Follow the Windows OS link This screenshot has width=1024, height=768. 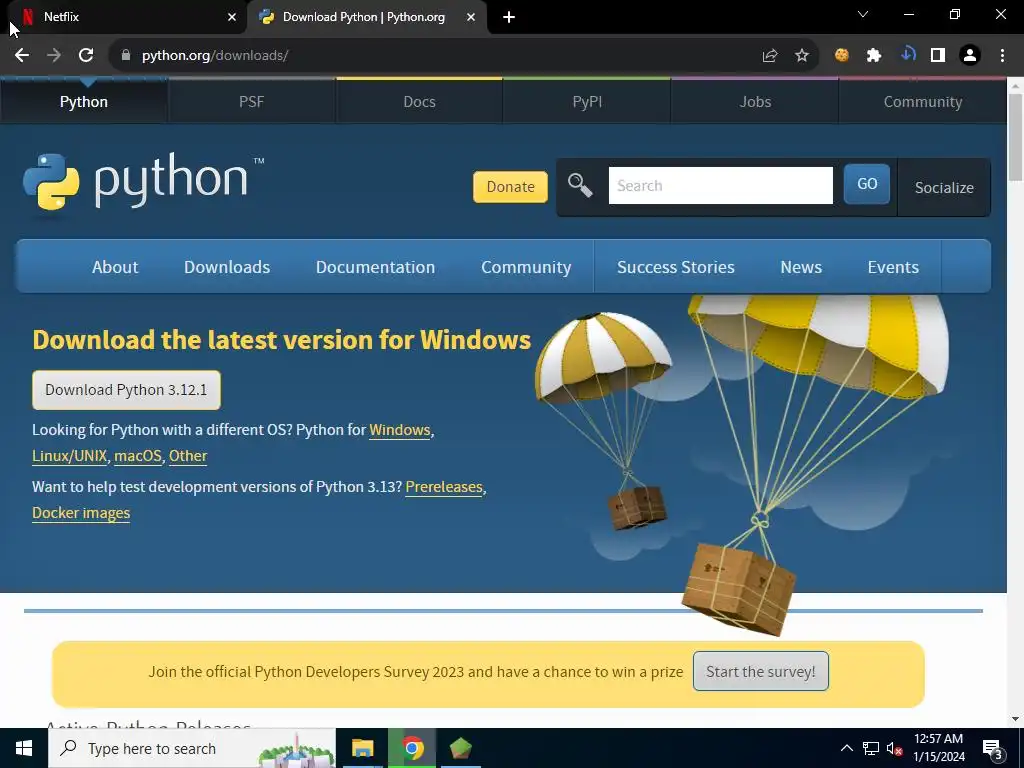(400, 430)
